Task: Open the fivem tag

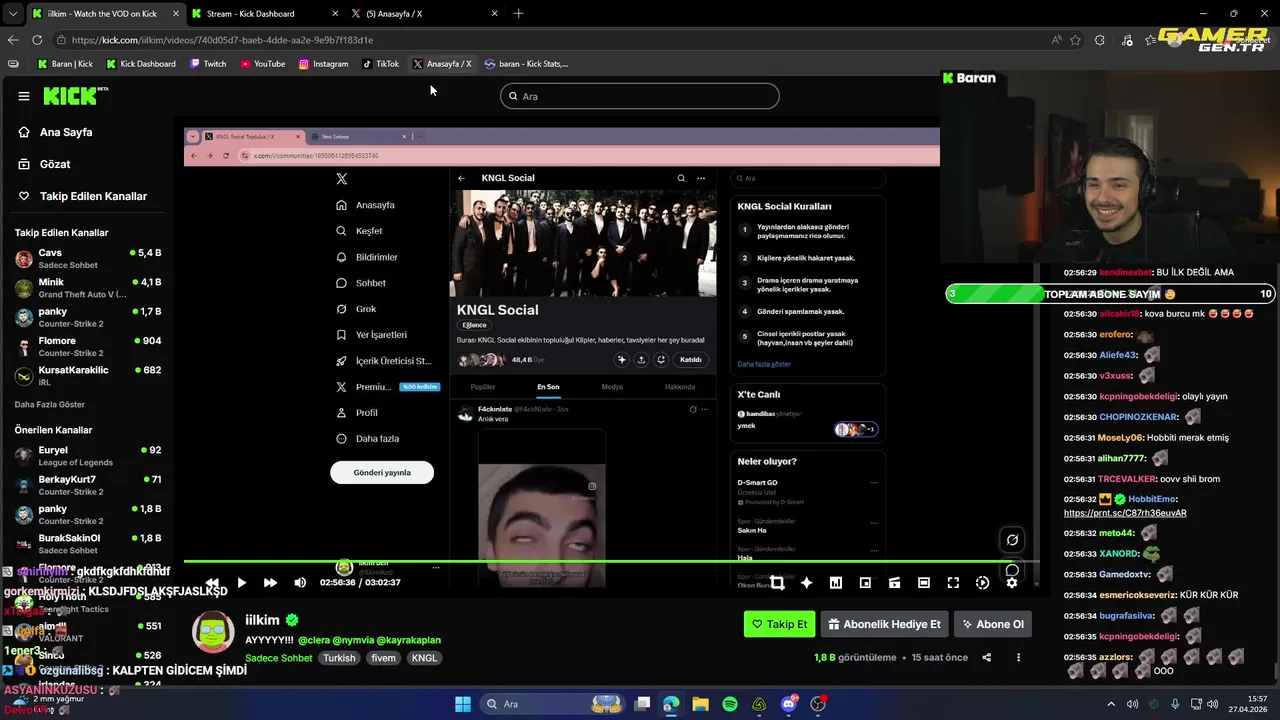Action: pyautogui.click(x=383, y=658)
